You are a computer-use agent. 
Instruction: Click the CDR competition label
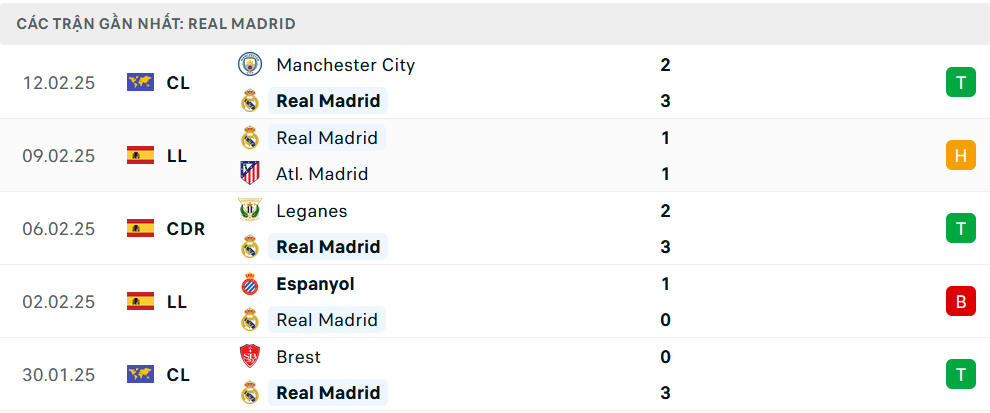coord(186,229)
